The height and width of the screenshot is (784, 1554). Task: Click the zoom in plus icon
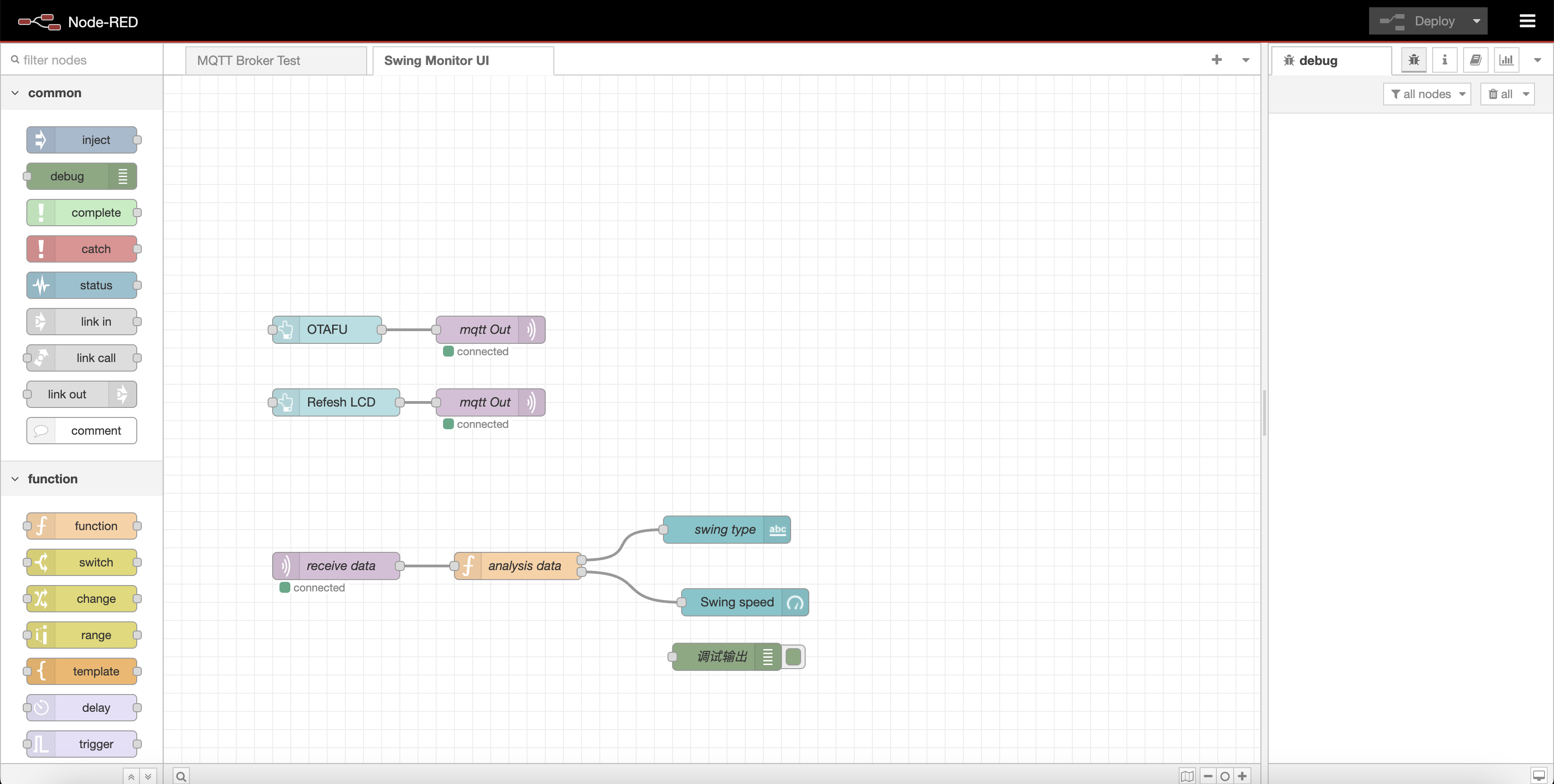click(x=1242, y=776)
